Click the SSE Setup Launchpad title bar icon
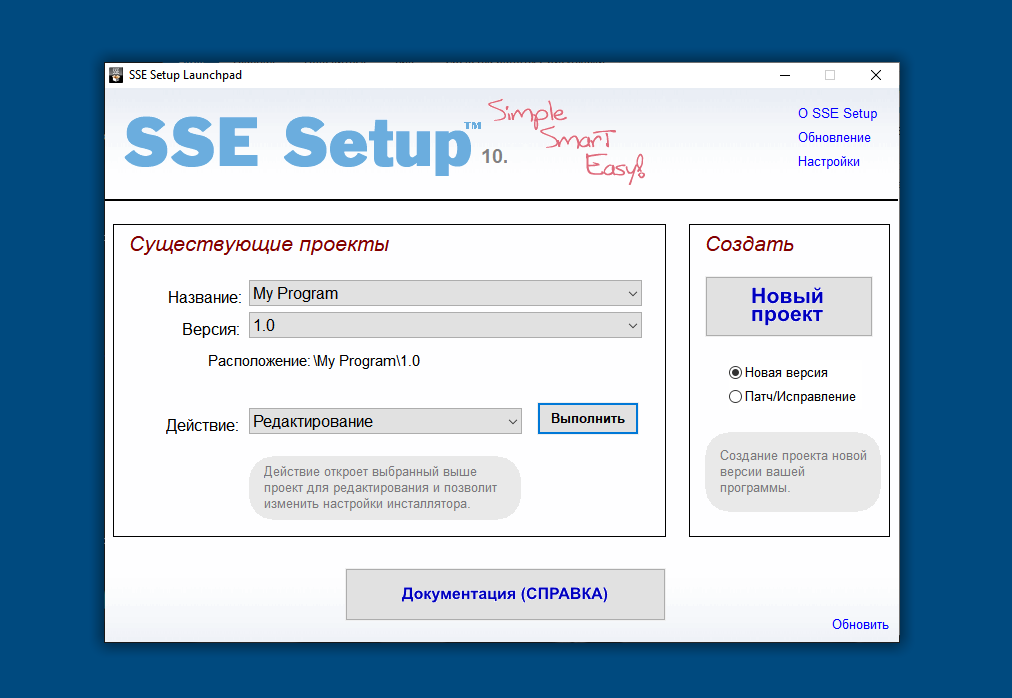The width and height of the screenshot is (1012, 698). [x=116, y=75]
